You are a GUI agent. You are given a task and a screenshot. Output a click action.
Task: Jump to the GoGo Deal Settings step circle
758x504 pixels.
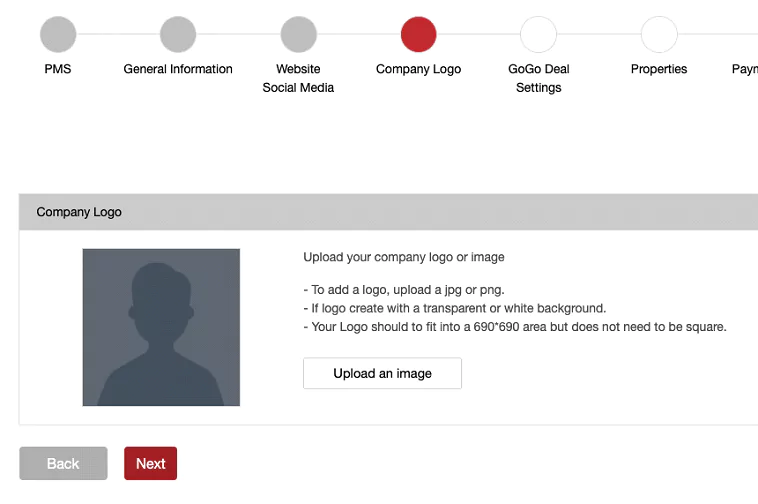[x=539, y=34]
